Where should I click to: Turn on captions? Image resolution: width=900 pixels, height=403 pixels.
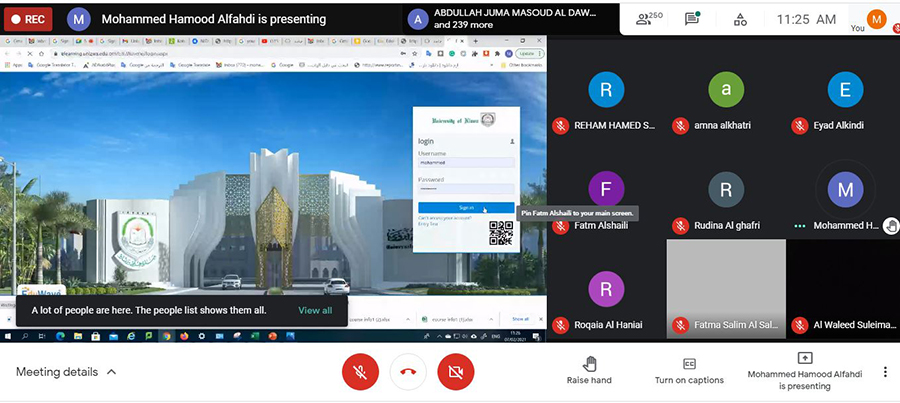pos(689,371)
